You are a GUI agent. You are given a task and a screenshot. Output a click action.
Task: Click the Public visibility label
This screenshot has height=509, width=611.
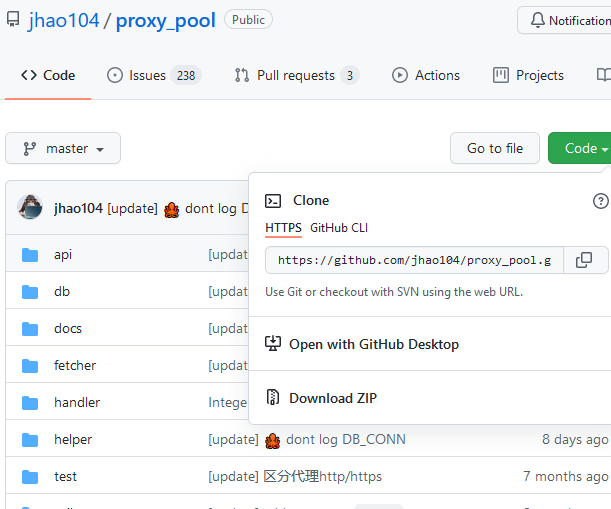(248, 19)
